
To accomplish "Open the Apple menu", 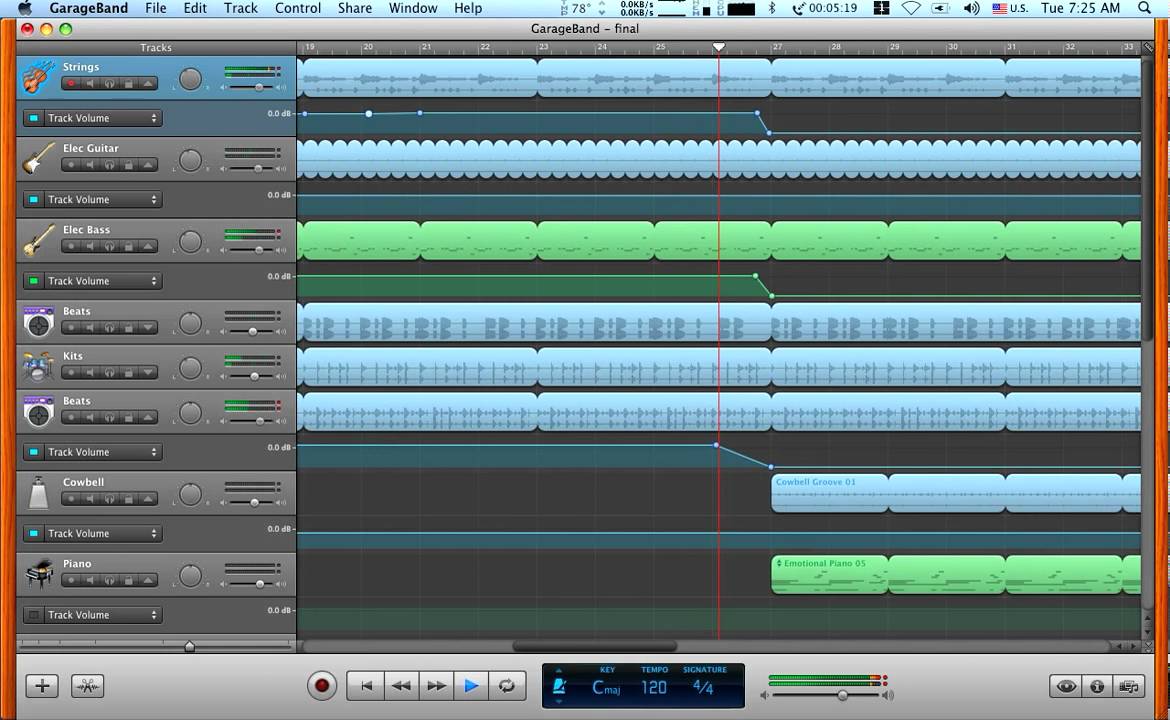I will [25, 8].
